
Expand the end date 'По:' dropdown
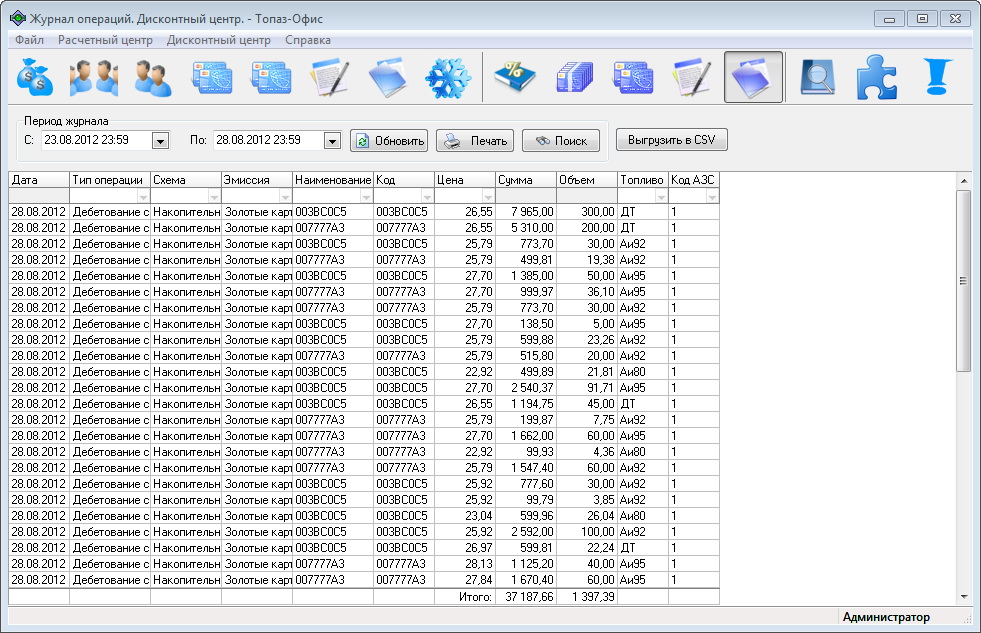pyautogui.click(x=333, y=141)
